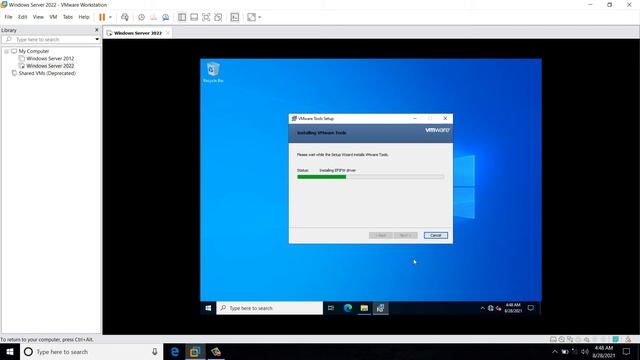Open the Help menu
The height and width of the screenshot is (360, 640).
click(84, 17)
